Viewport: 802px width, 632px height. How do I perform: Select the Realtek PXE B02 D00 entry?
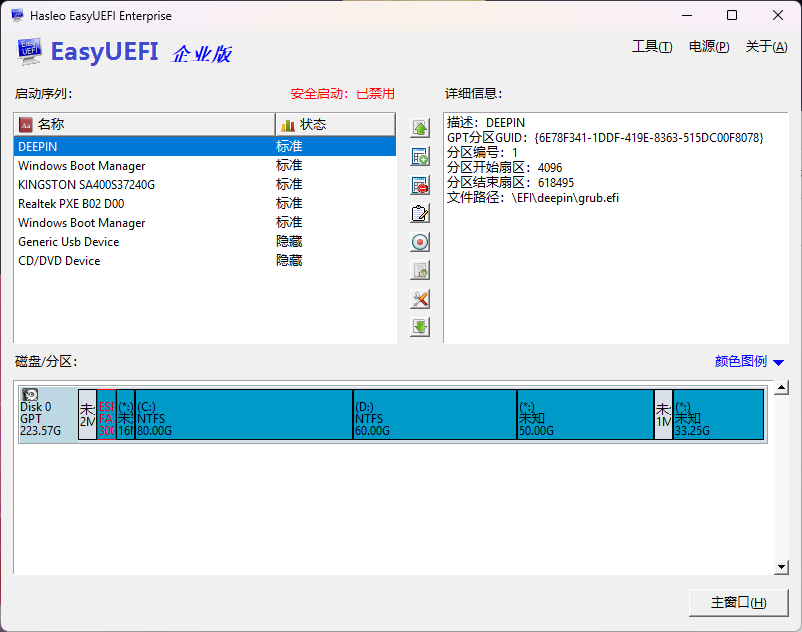coord(205,204)
